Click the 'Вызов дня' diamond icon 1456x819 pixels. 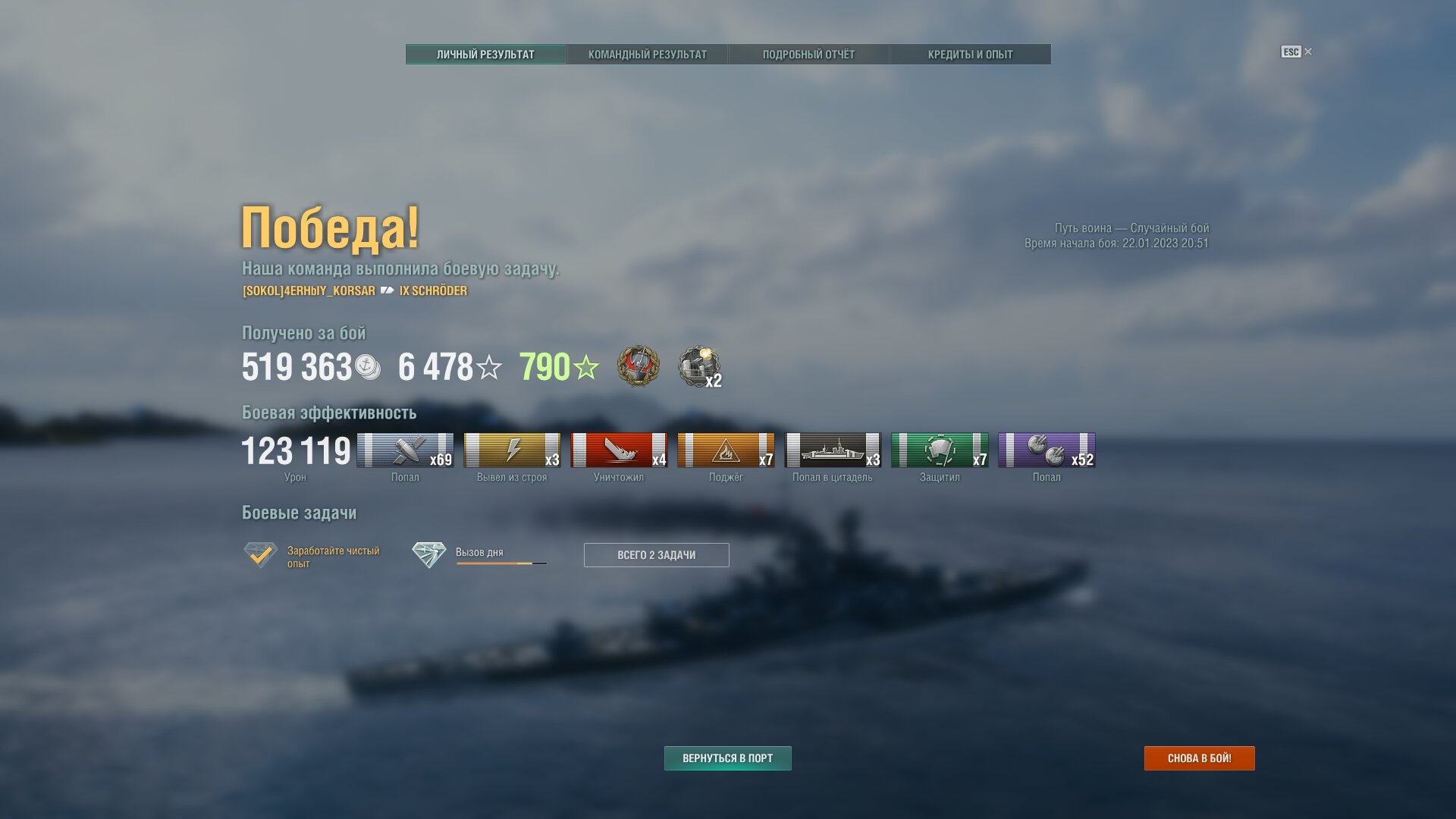pyautogui.click(x=428, y=555)
